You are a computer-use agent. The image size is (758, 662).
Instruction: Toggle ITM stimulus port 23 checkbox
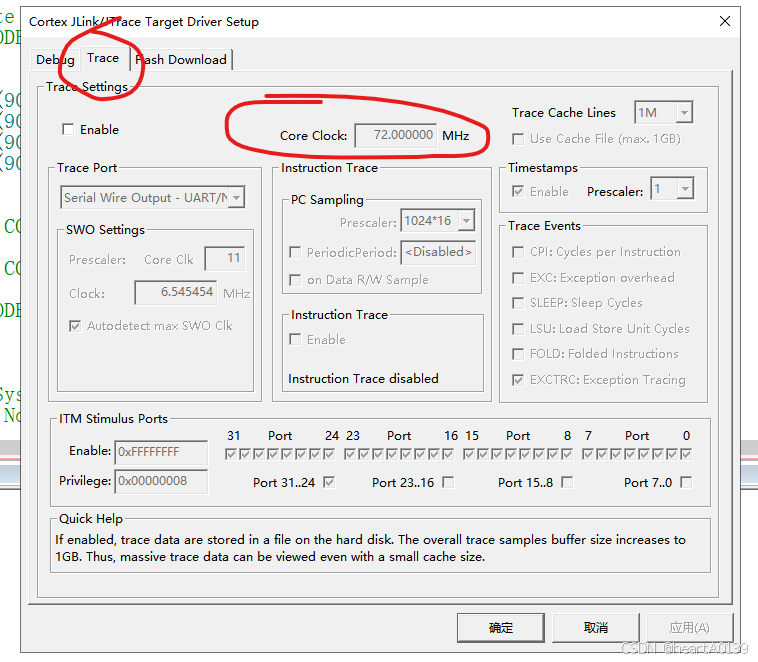(350, 454)
